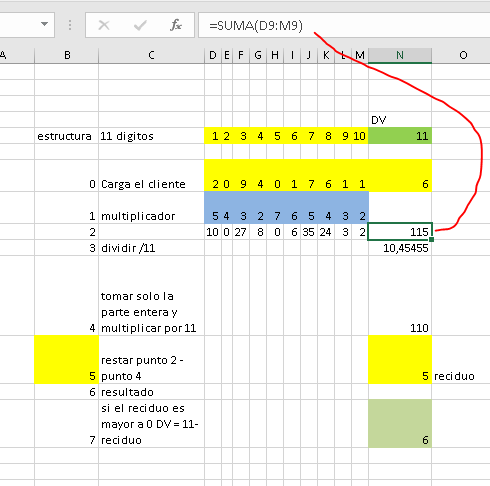
Task: Click the formula bar text =SUMA(D9:M9)
Action: tap(256, 26)
